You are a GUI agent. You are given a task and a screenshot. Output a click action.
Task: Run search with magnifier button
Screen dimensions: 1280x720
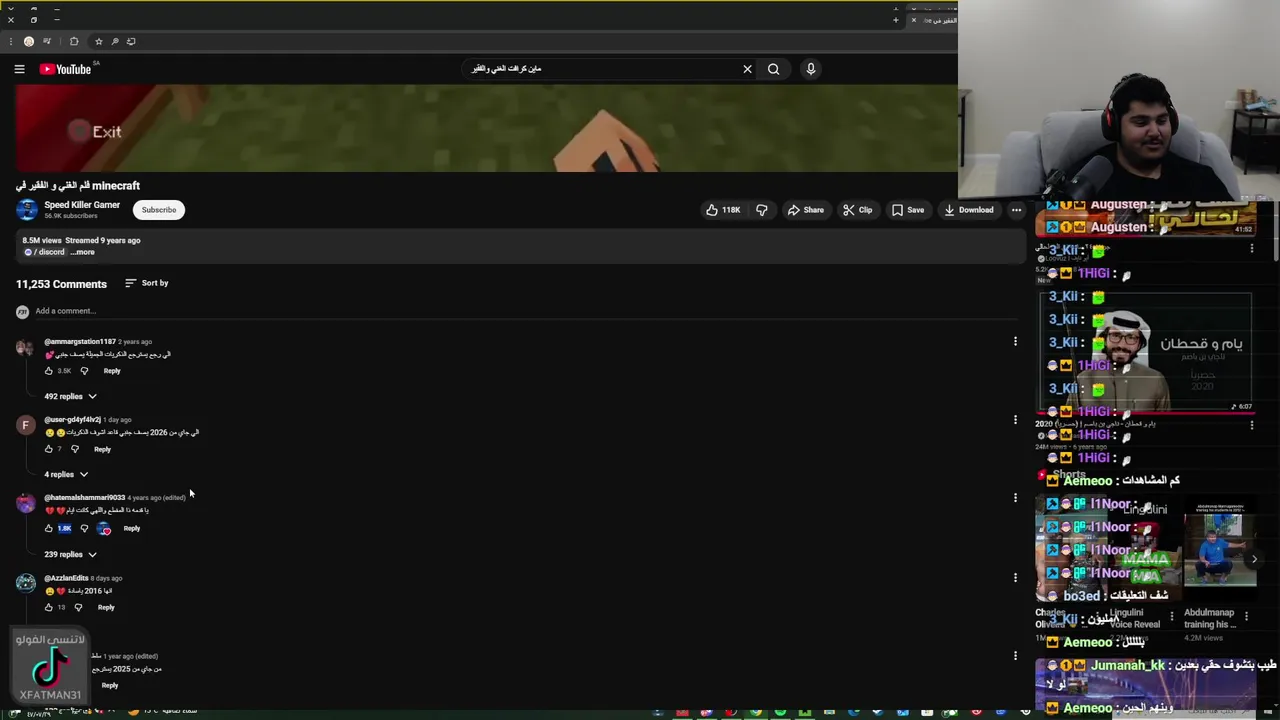[773, 69]
